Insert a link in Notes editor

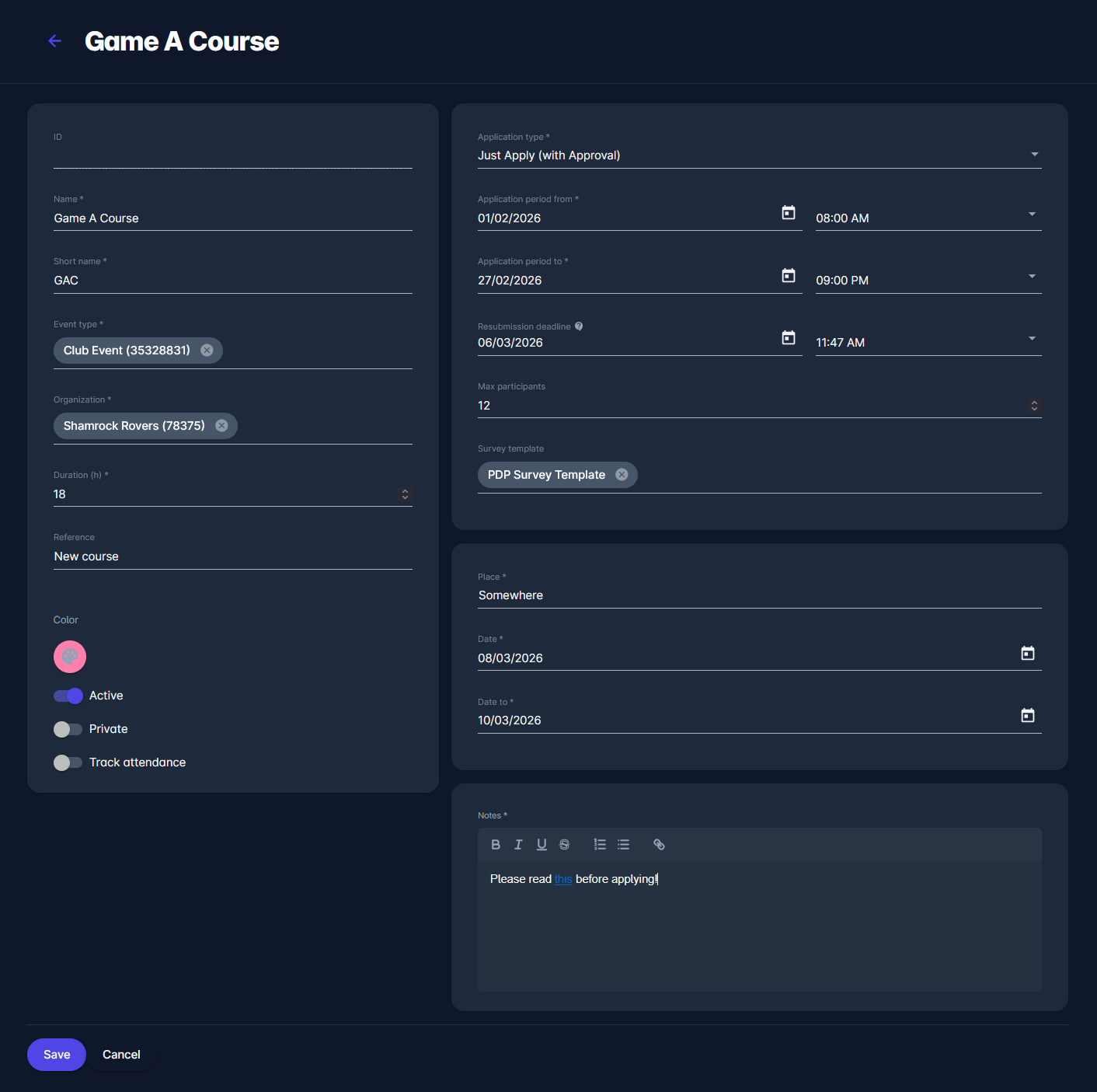click(659, 845)
